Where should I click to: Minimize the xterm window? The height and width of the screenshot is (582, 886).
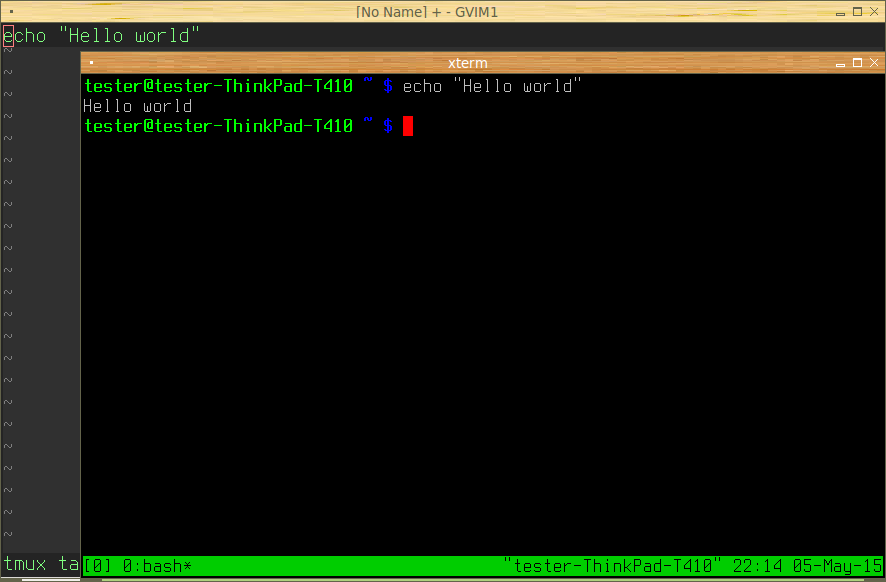[x=840, y=63]
